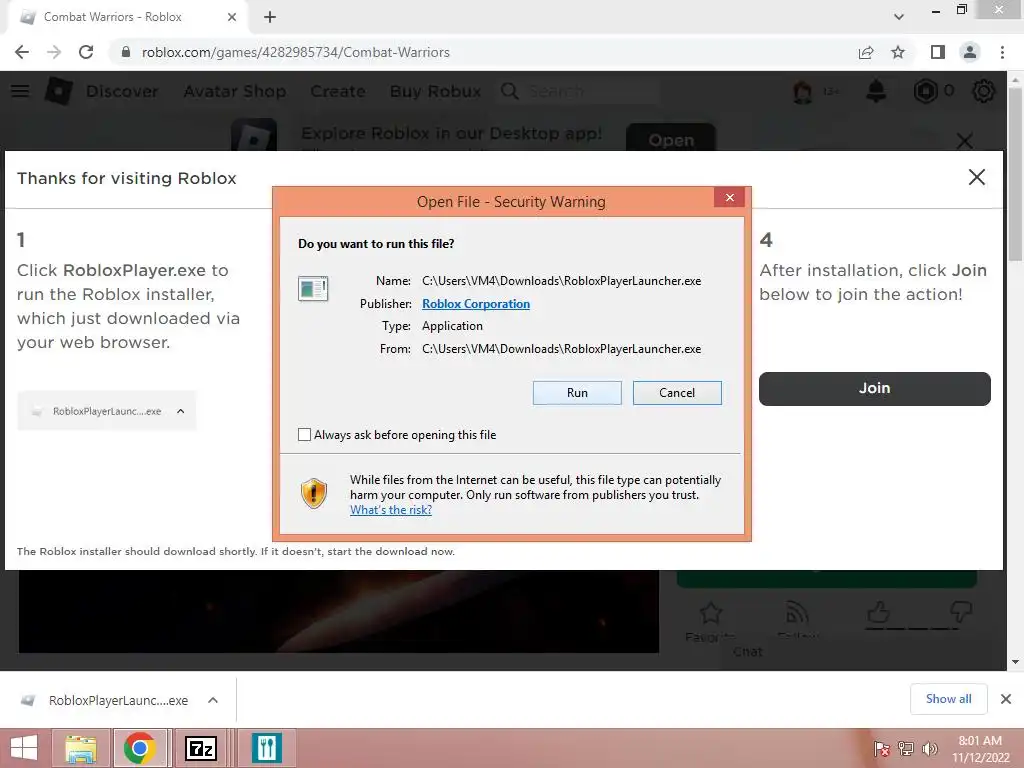This screenshot has width=1024, height=768.
Task: Click the Roblox search magnifier icon
Action: pyautogui.click(x=509, y=91)
